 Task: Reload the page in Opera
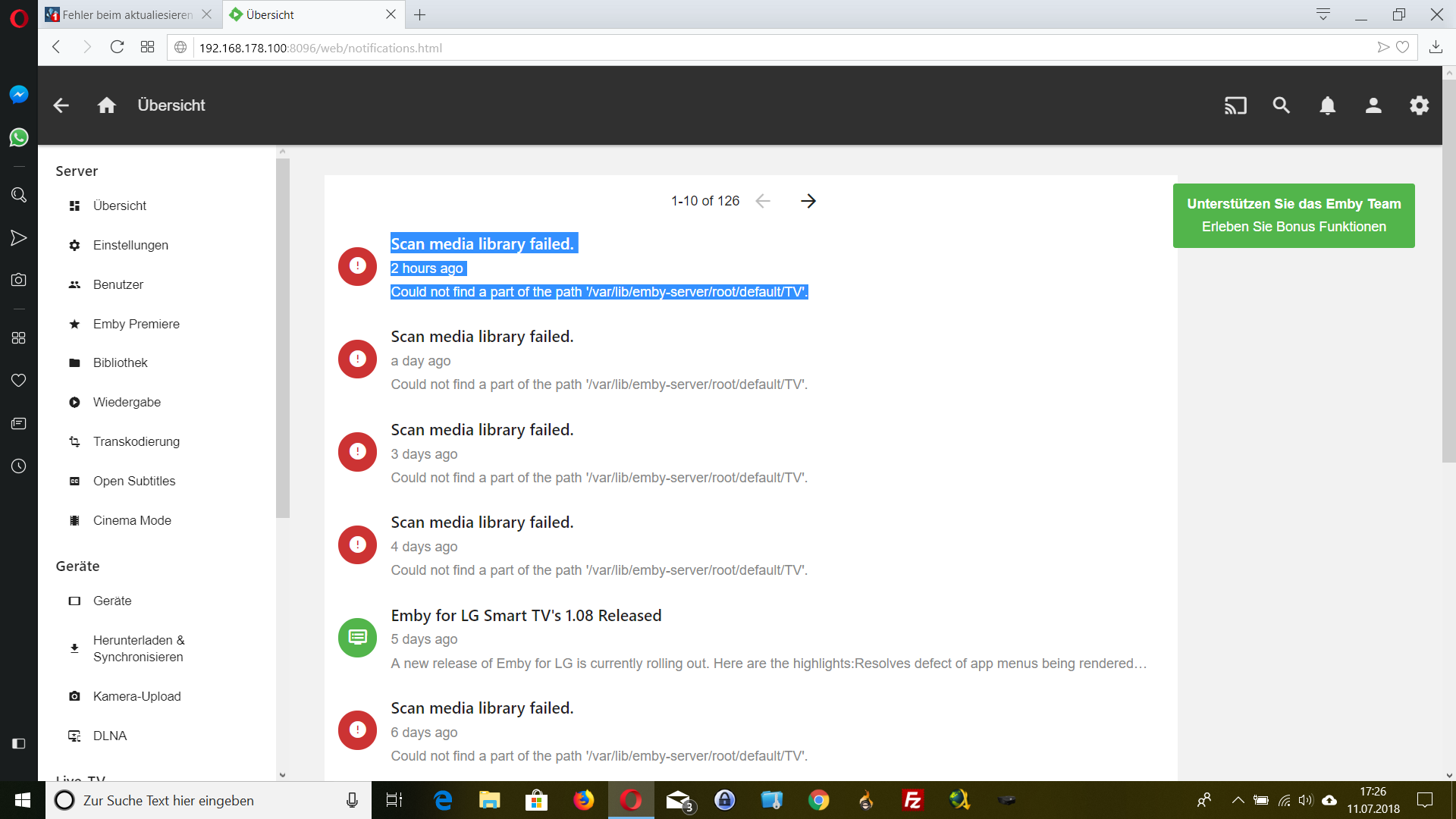tap(117, 47)
